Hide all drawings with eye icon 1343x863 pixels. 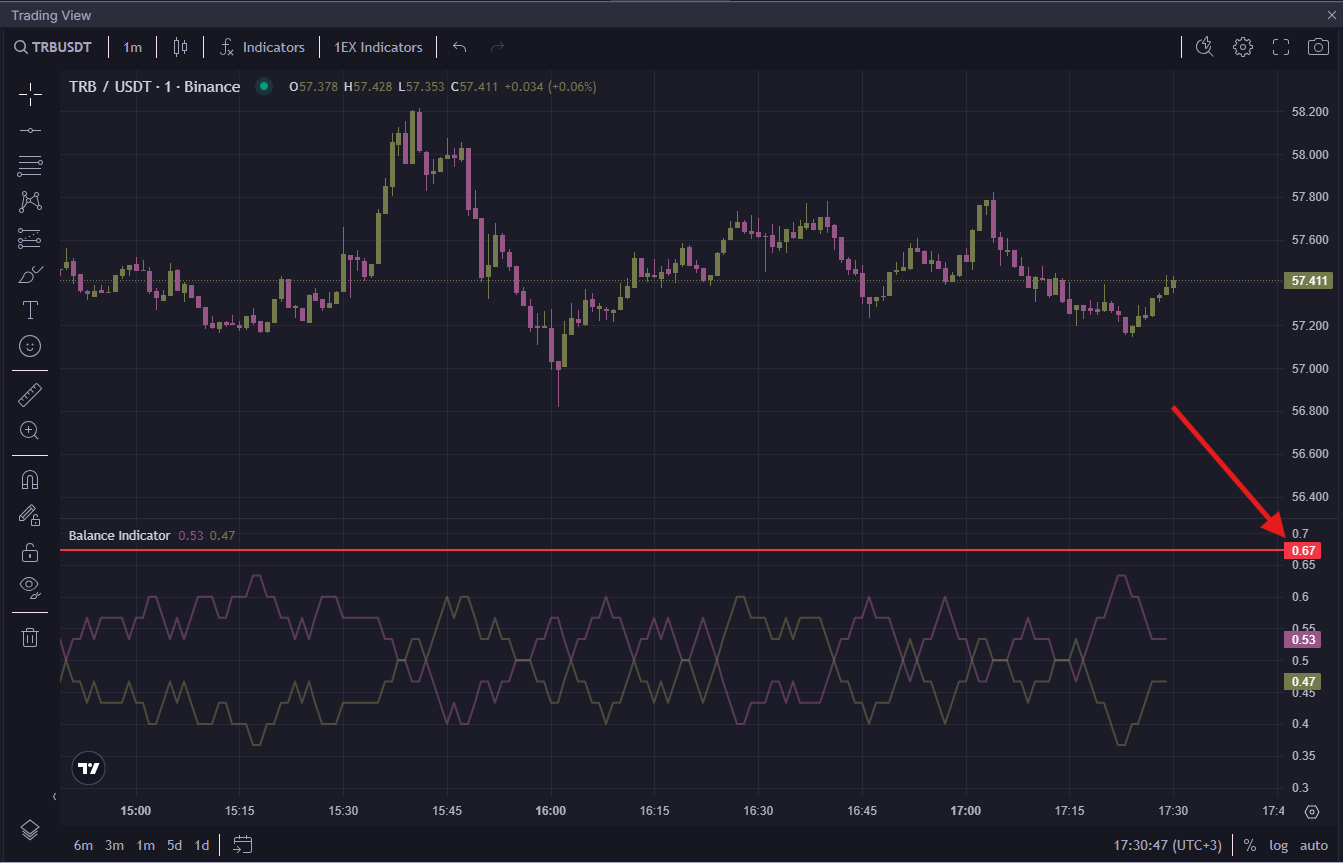pyautogui.click(x=30, y=586)
